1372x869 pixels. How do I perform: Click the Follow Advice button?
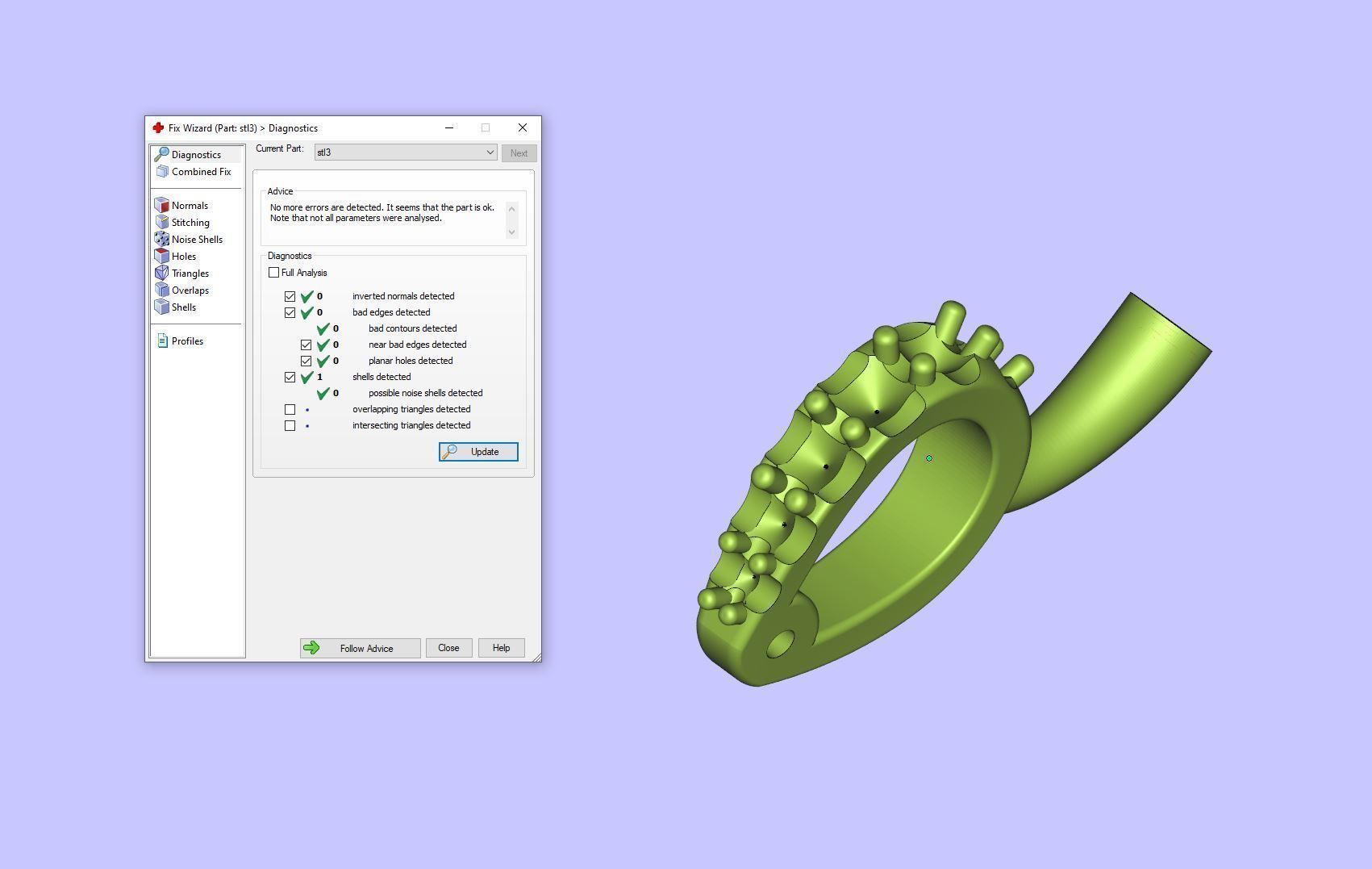[360, 648]
